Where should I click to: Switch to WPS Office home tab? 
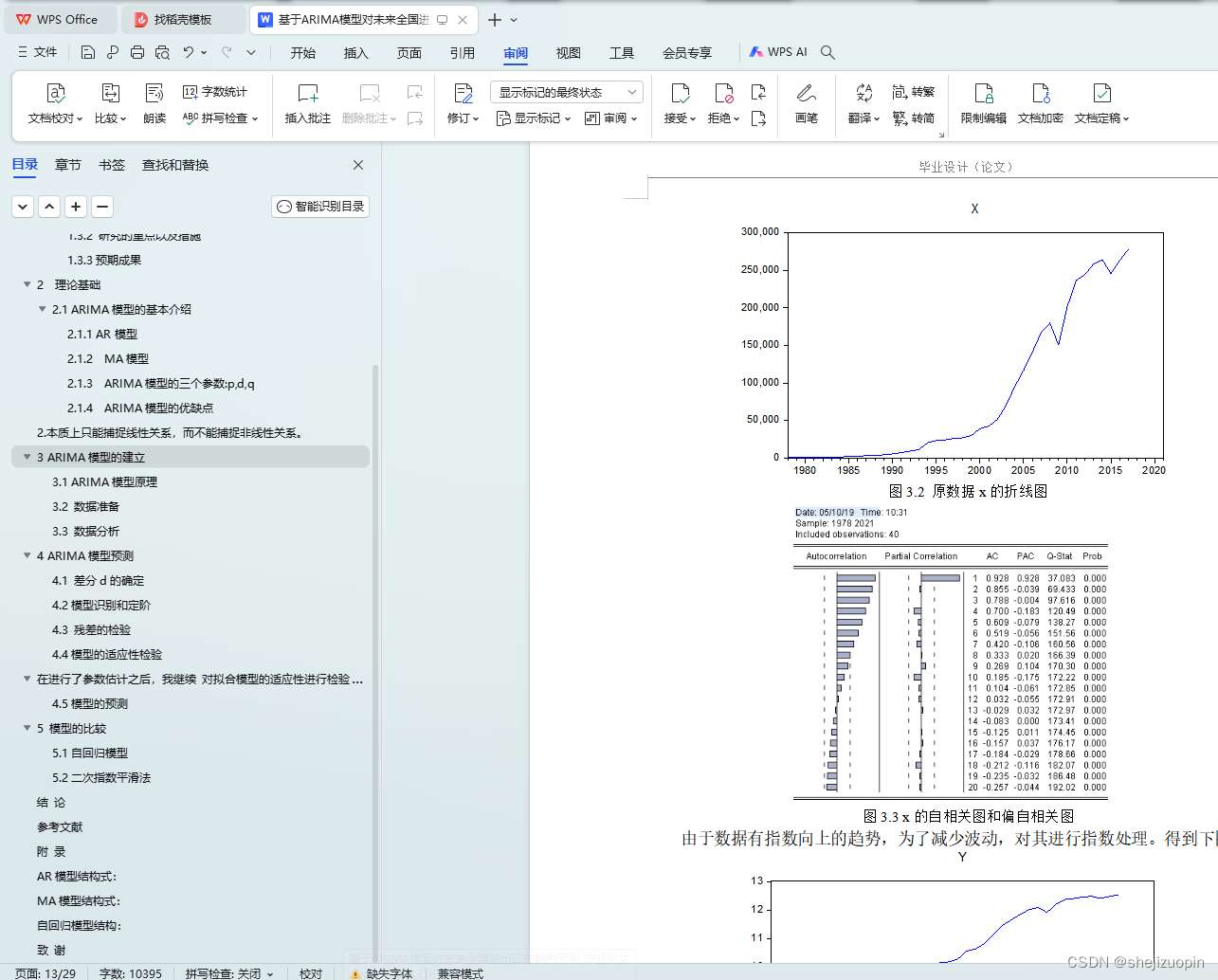click(x=59, y=19)
